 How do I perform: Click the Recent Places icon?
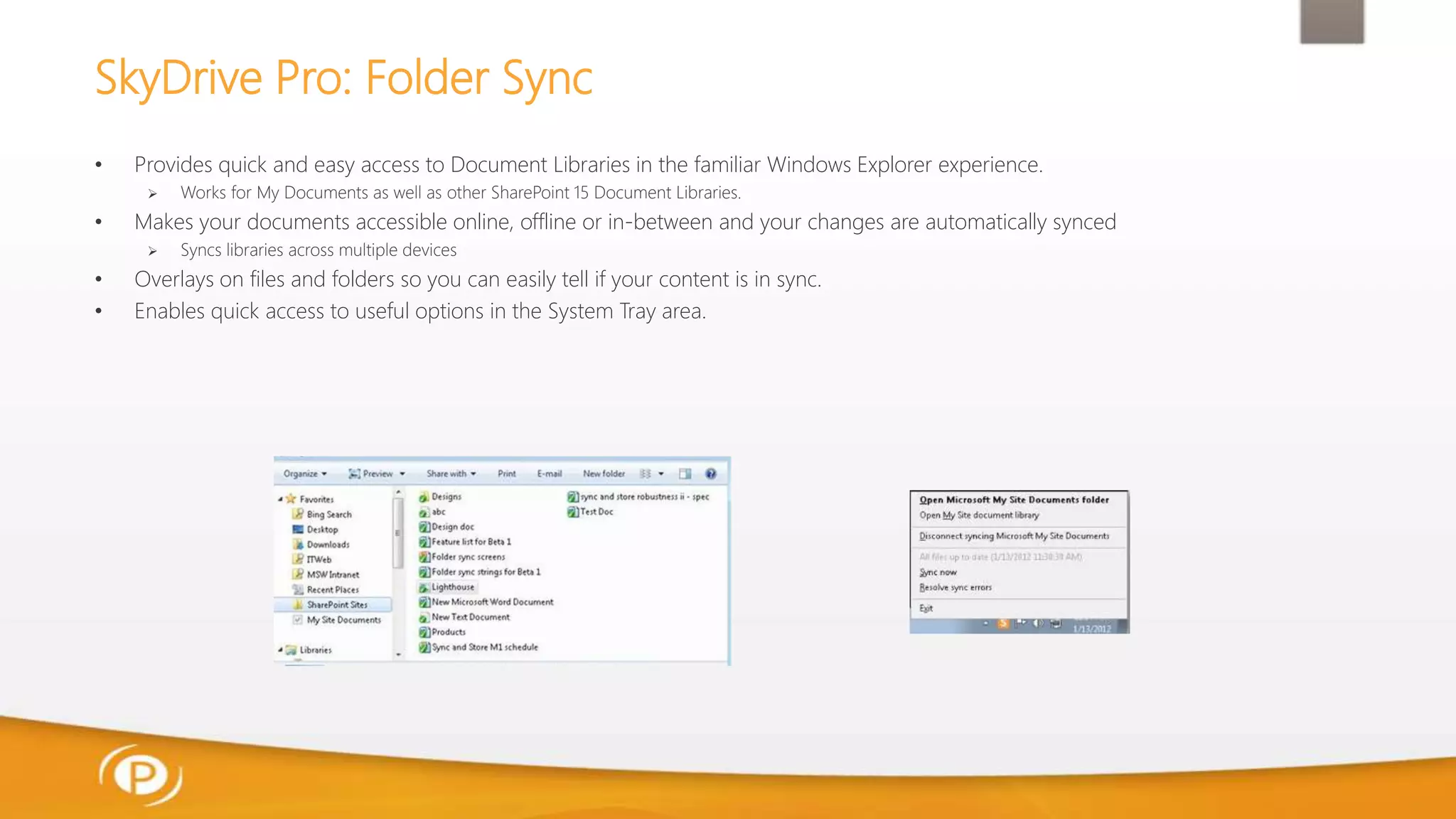pyautogui.click(x=298, y=589)
